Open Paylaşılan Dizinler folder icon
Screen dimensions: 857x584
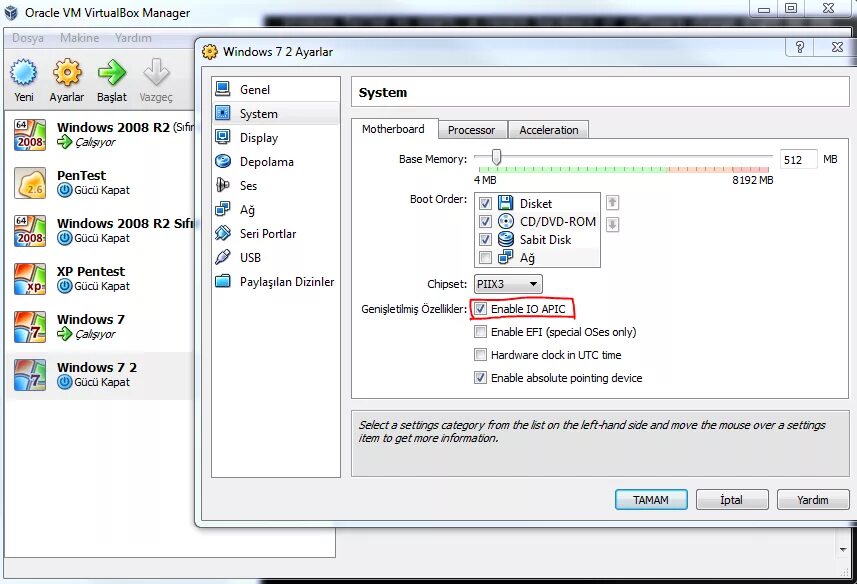pyautogui.click(x=223, y=281)
